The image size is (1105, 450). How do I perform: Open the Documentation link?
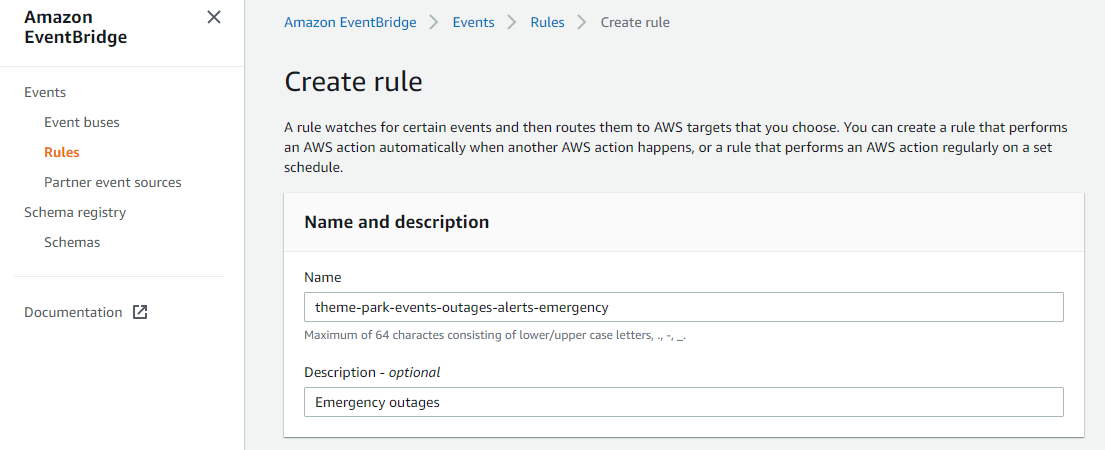tap(73, 312)
